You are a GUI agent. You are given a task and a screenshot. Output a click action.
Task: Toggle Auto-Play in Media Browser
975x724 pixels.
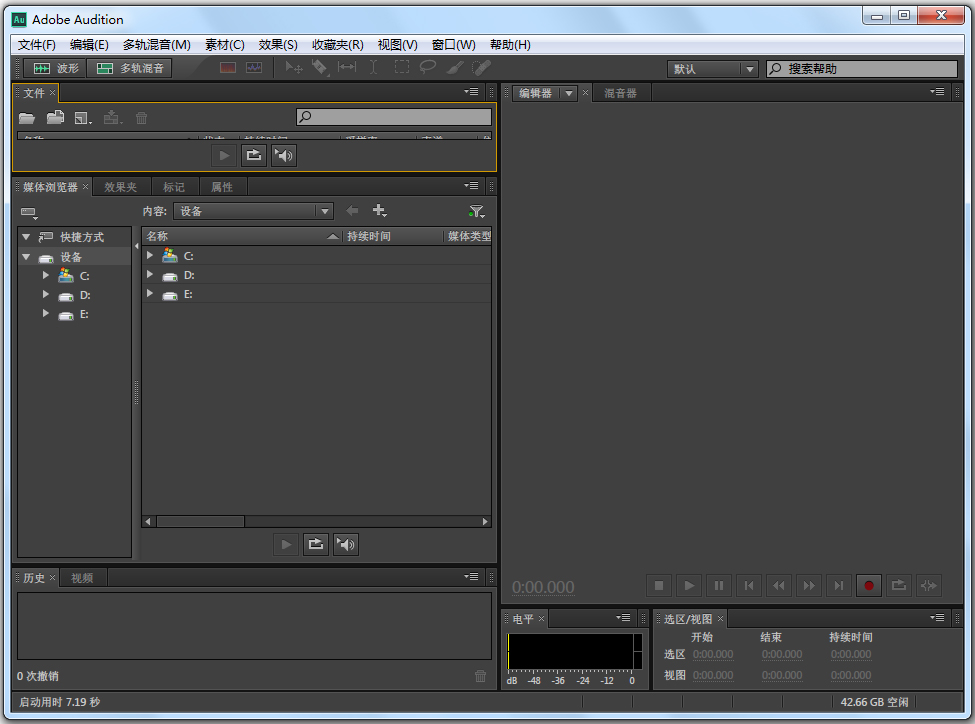[346, 545]
